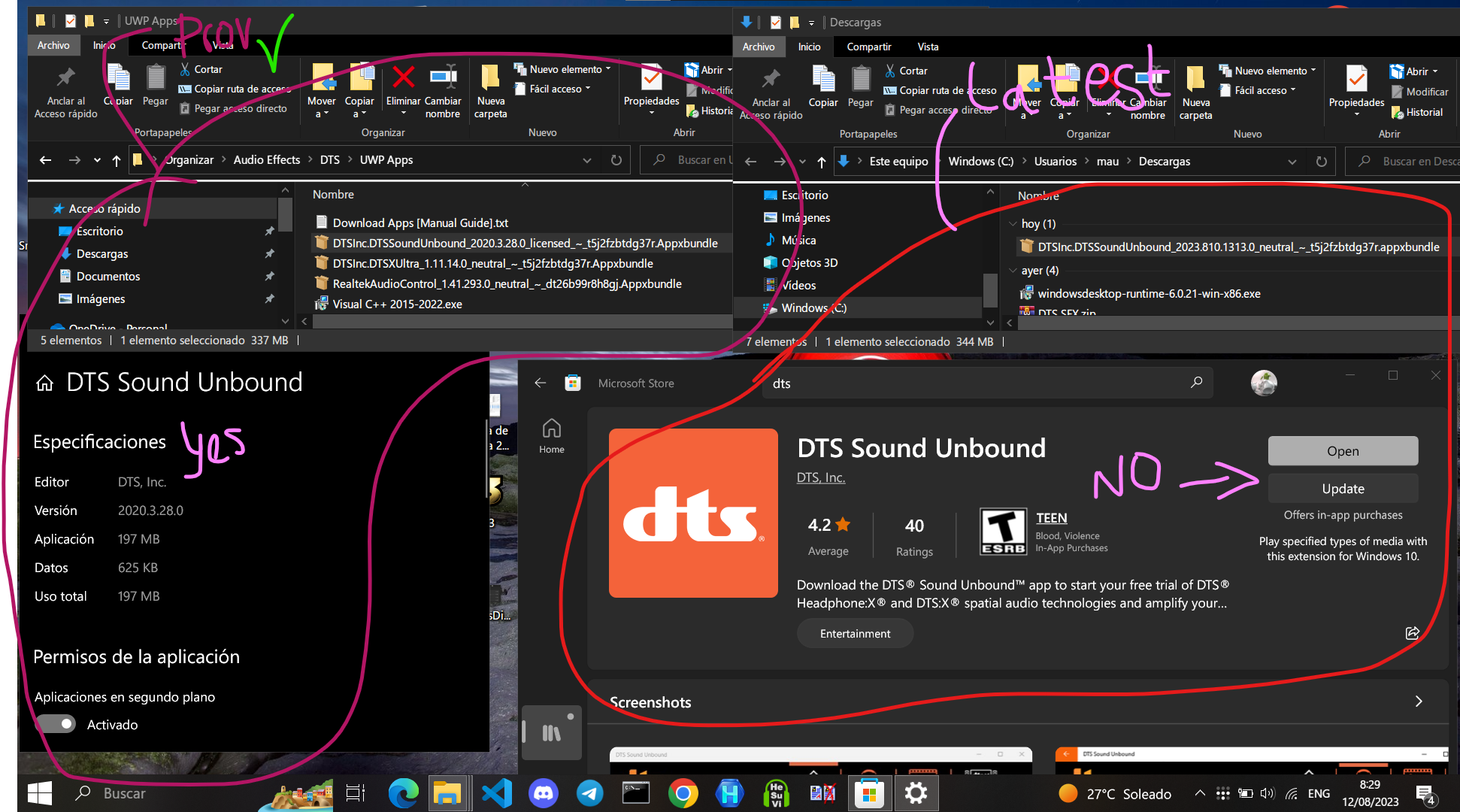Click the Microsoft Store back arrow

point(540,383)
